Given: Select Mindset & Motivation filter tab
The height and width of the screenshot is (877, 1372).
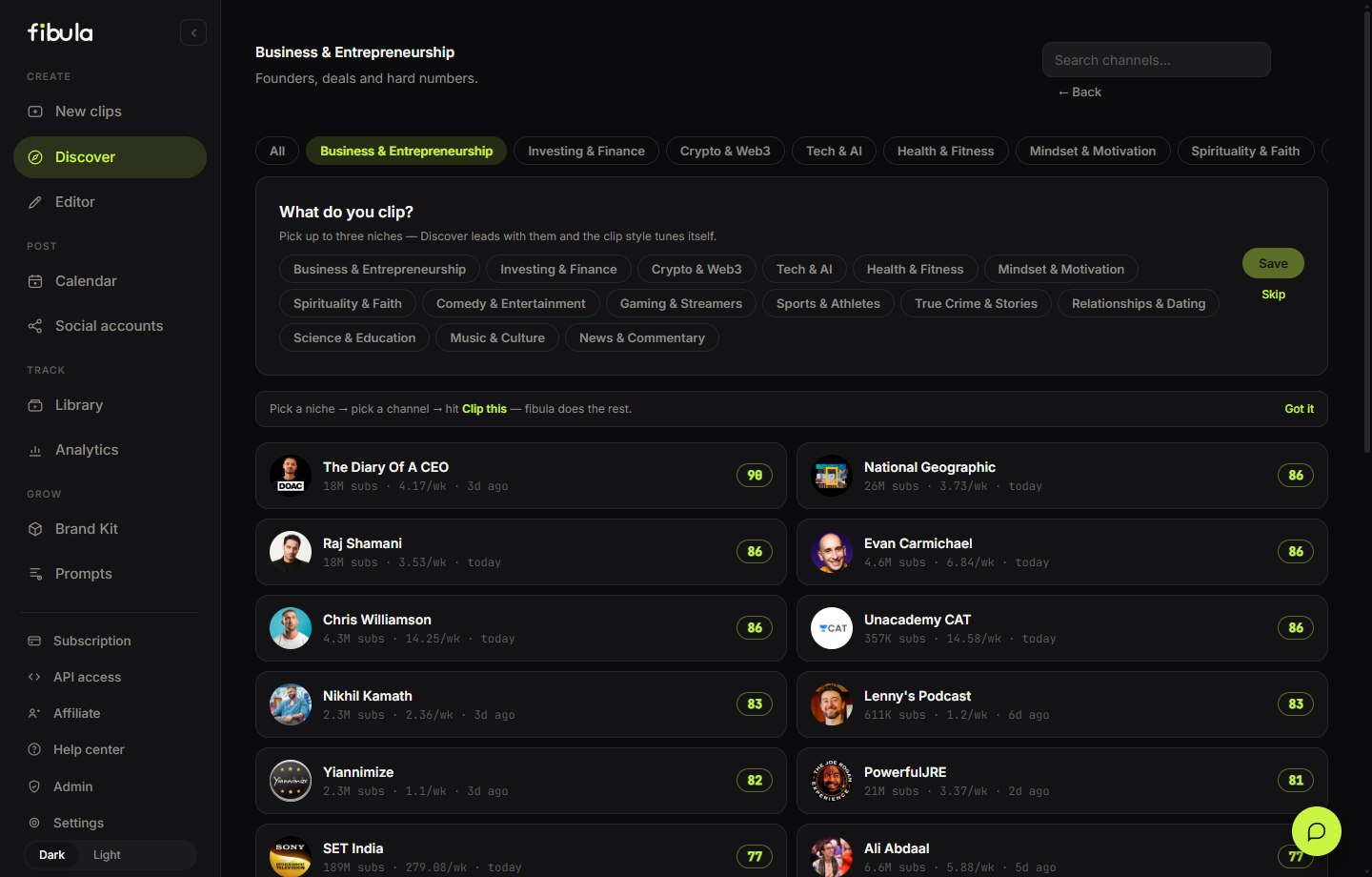Looking at the screenshot, I should point(1093,151).
